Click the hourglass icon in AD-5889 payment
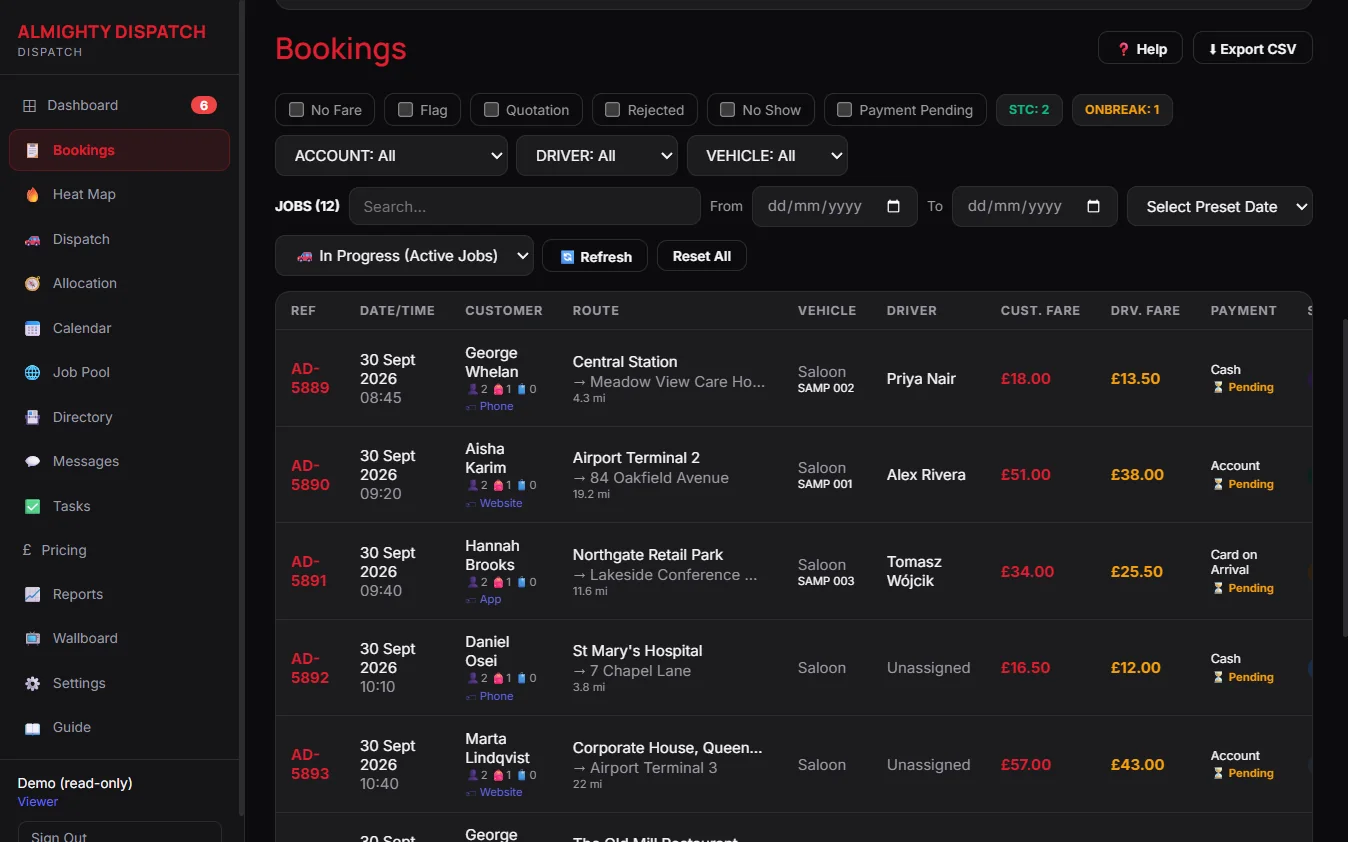The height and width of the screenshot is (842, 1348). (x=1218, y=387)
